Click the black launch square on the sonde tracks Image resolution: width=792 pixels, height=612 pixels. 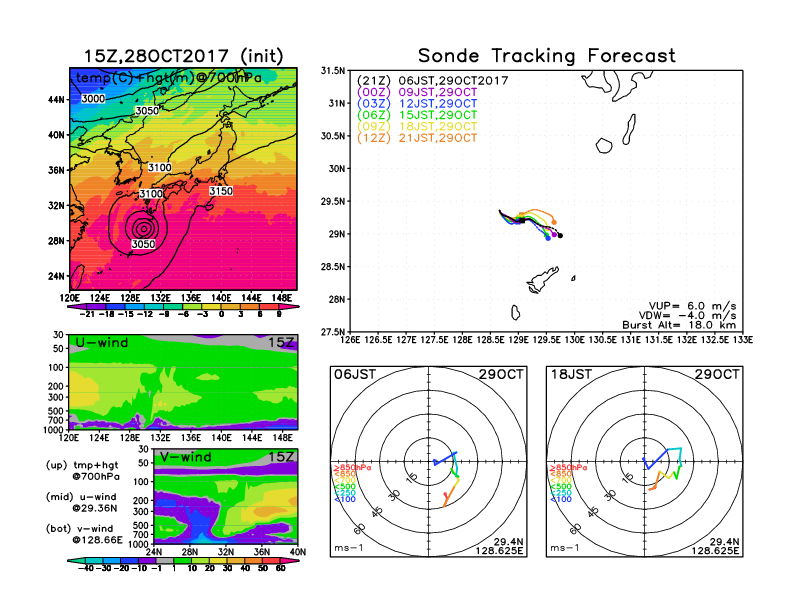pyautogui.click(x=522, y=220)
